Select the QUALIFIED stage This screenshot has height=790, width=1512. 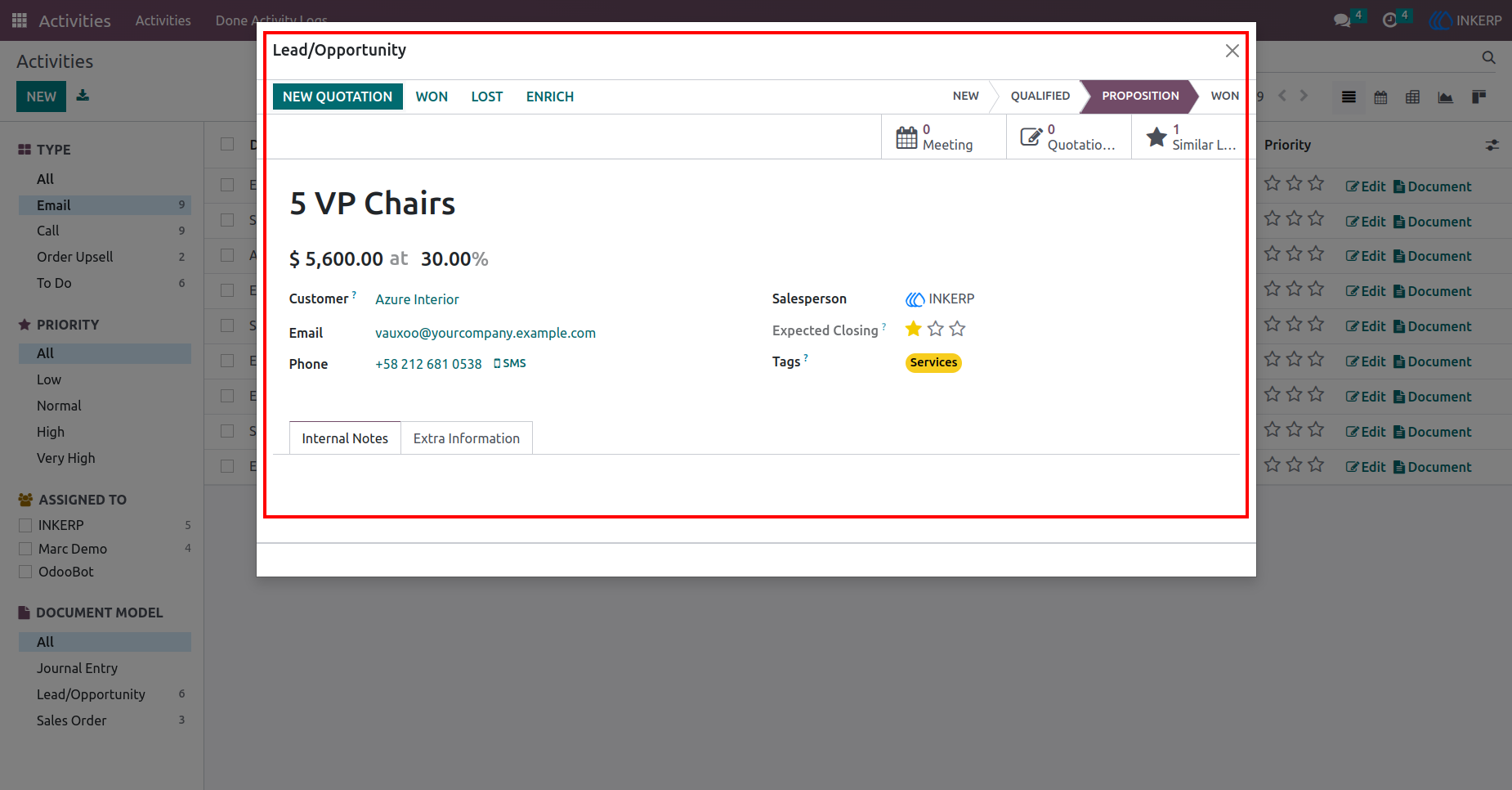[1040, 96]
